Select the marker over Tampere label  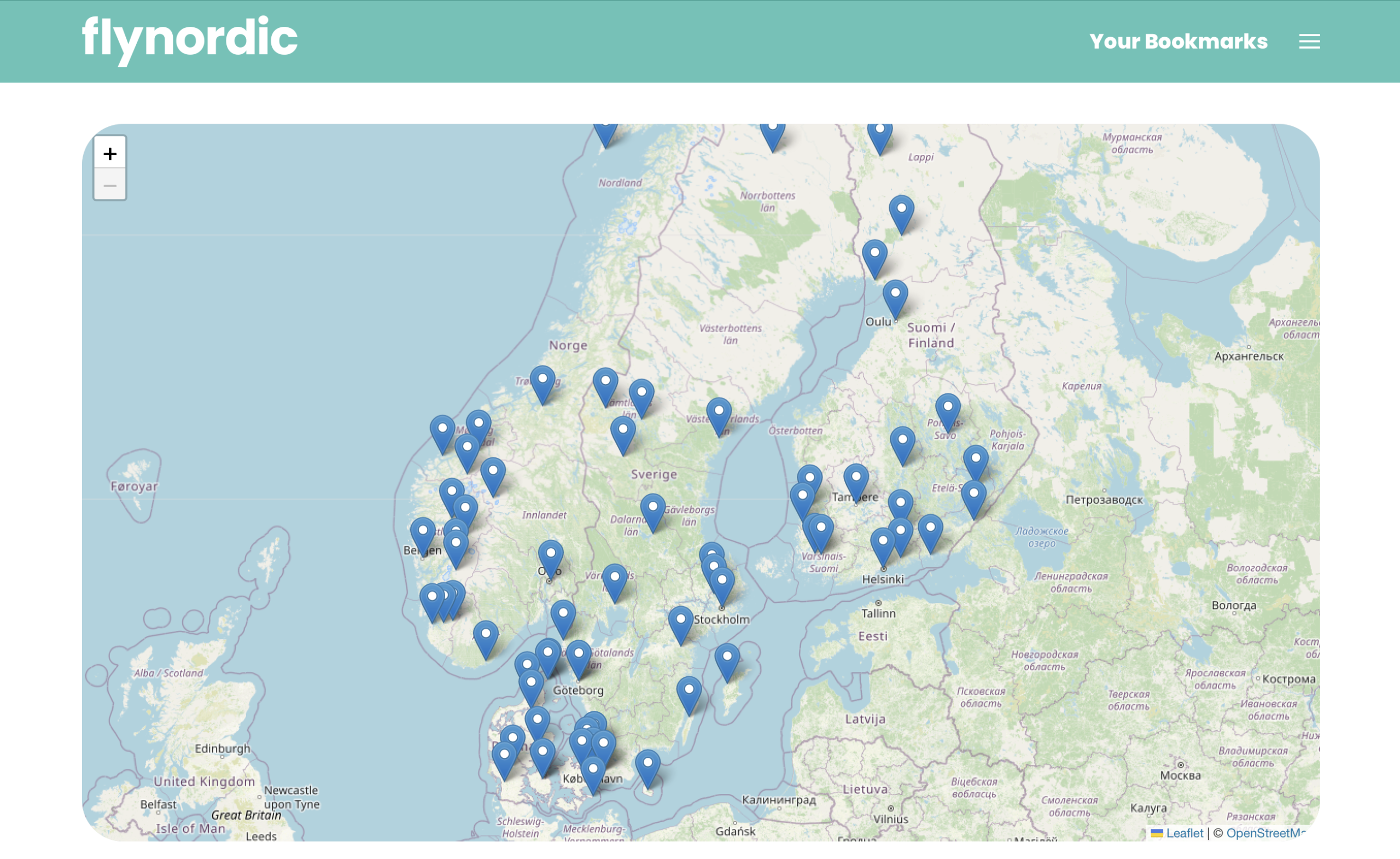click(x=856, y=480)
